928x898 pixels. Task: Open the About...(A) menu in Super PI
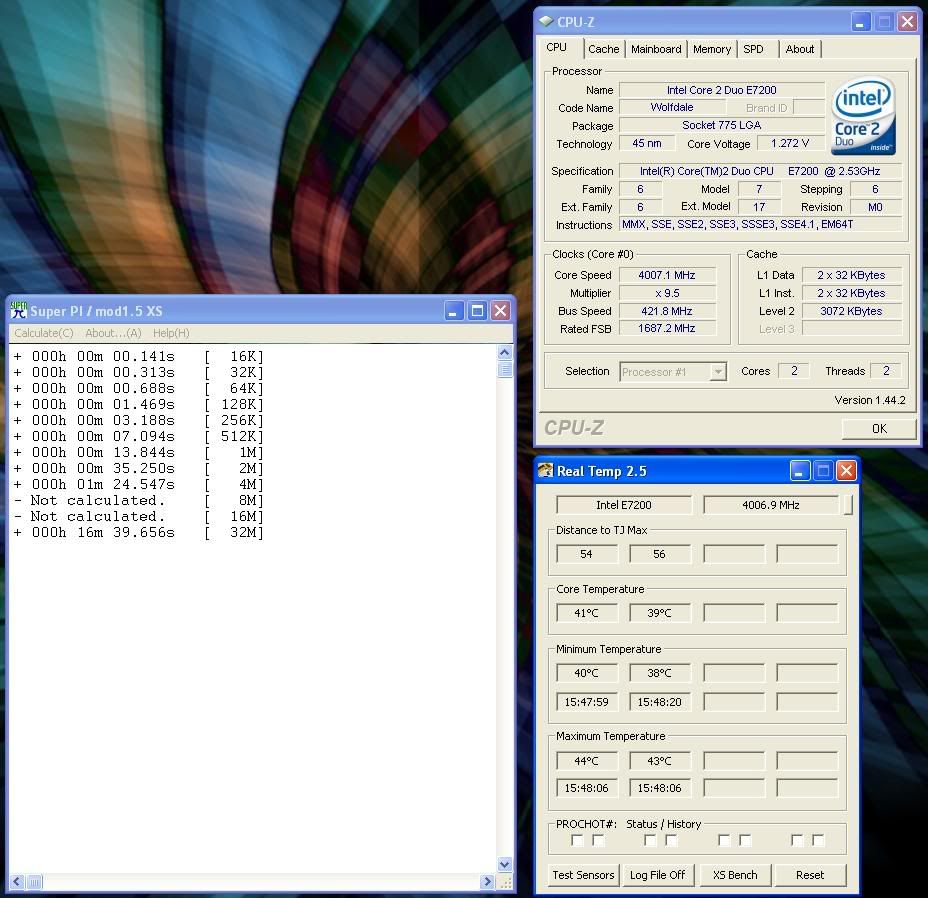[x=113, y=333]
